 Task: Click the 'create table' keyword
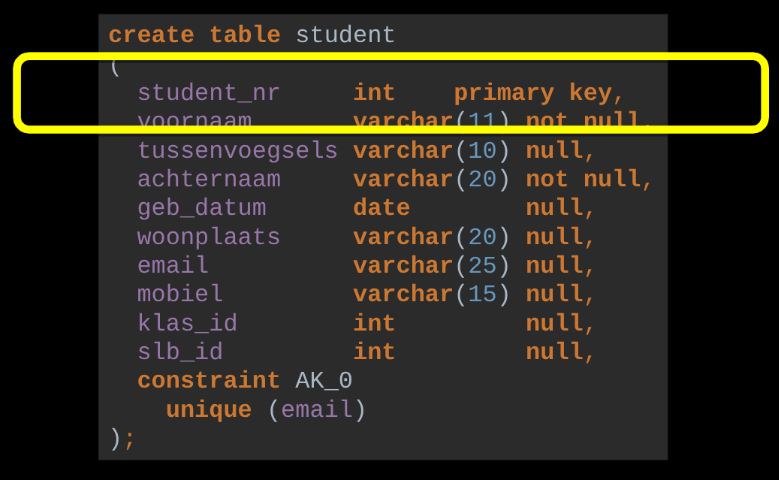point(193,35)
